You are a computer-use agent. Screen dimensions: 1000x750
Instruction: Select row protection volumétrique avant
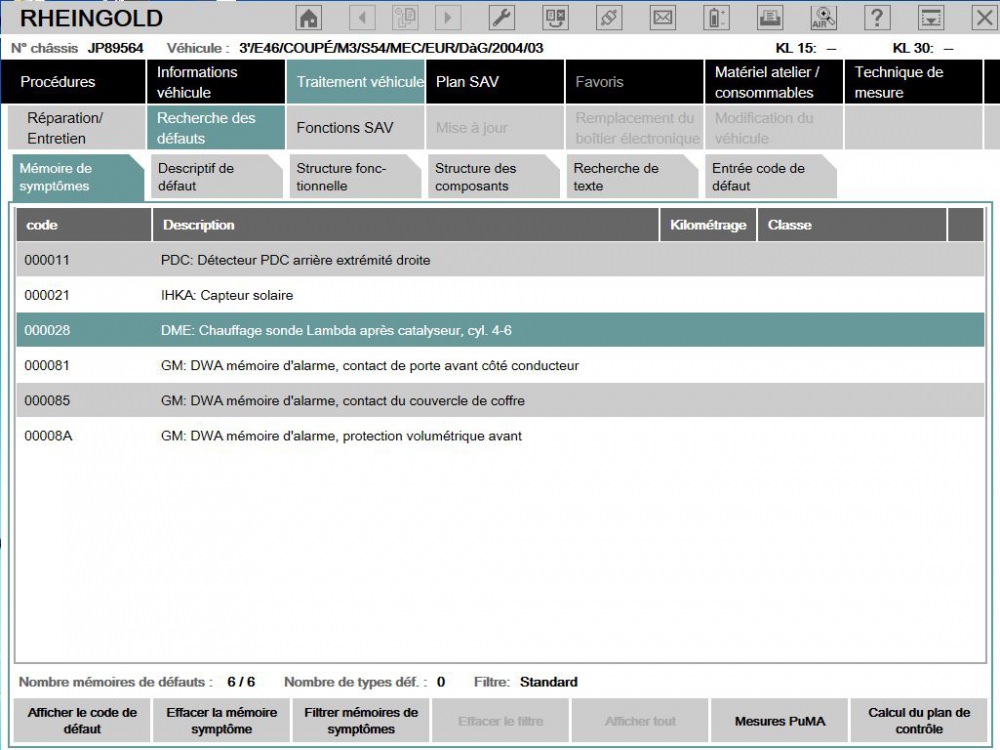click(501, 436)
